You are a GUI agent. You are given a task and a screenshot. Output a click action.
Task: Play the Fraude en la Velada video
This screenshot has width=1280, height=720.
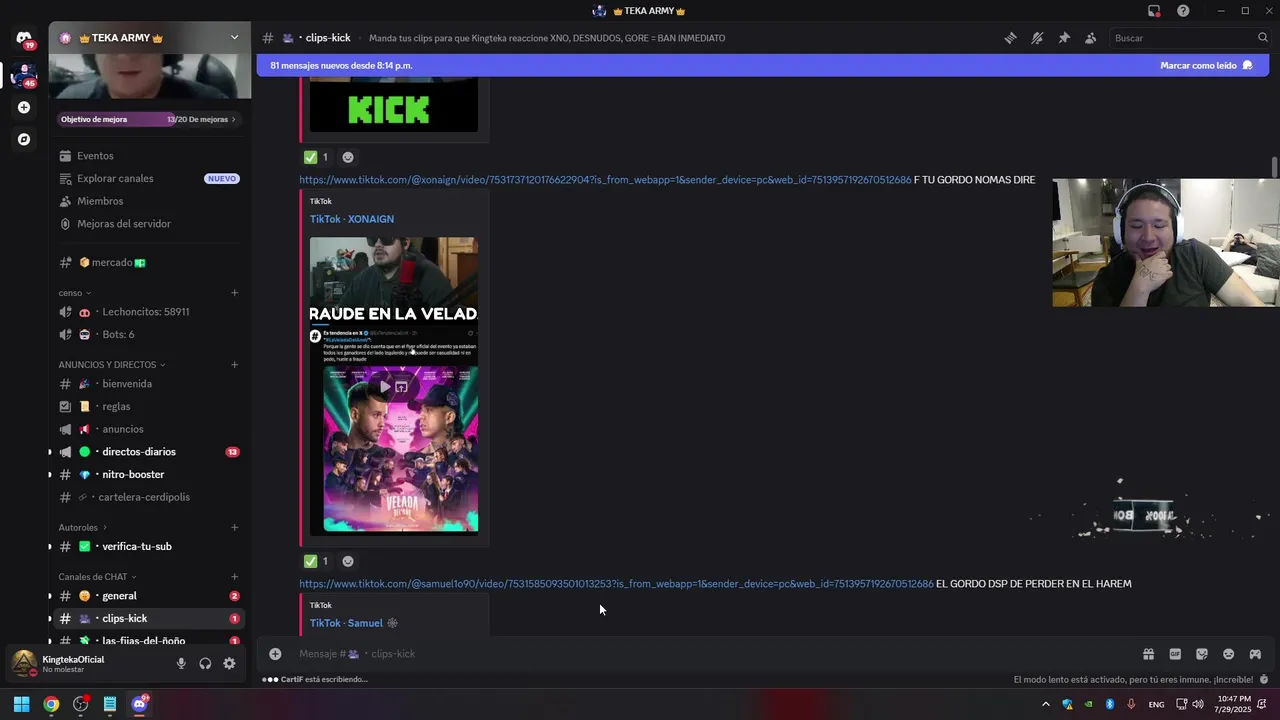click(384, 386)
